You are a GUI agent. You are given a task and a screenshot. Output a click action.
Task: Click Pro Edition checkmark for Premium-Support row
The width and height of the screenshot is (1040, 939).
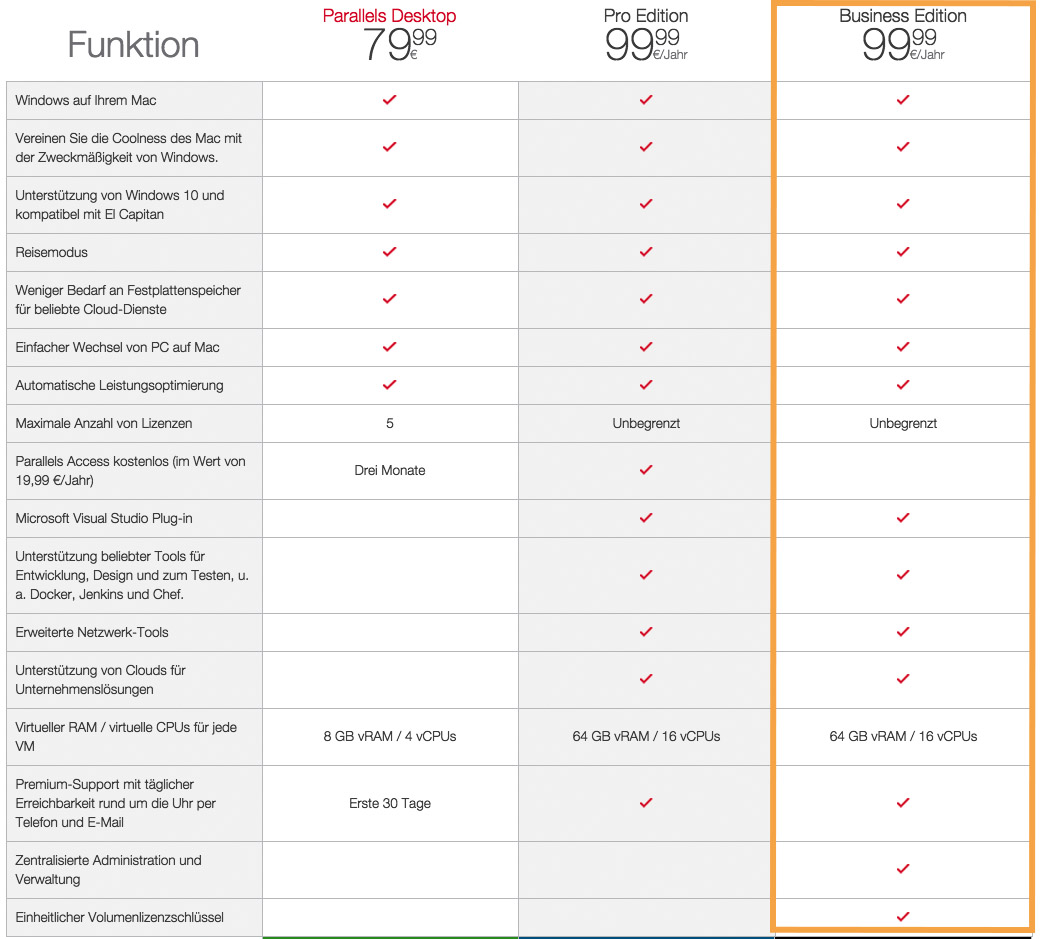point(646,803)
